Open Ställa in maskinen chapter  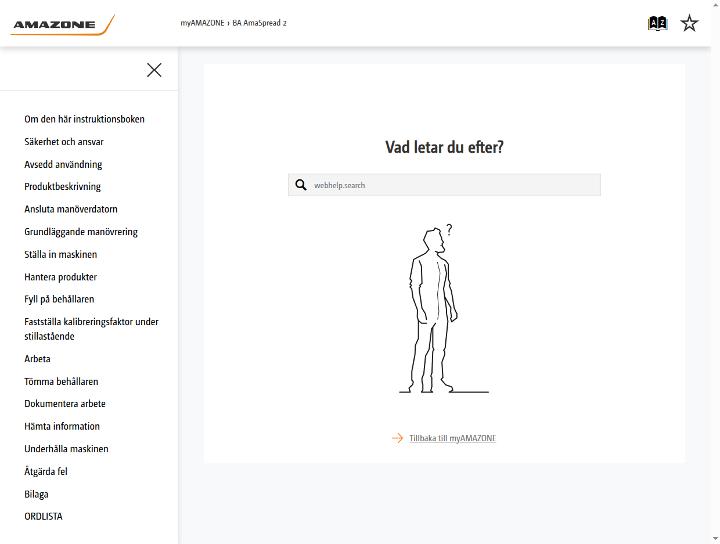tap(61, 254)
